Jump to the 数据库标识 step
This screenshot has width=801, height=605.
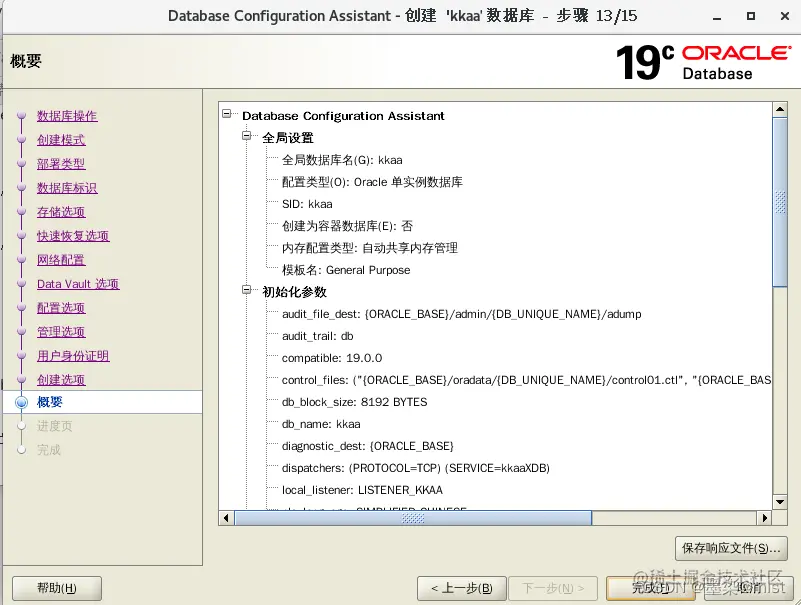[x=67, y=188]
